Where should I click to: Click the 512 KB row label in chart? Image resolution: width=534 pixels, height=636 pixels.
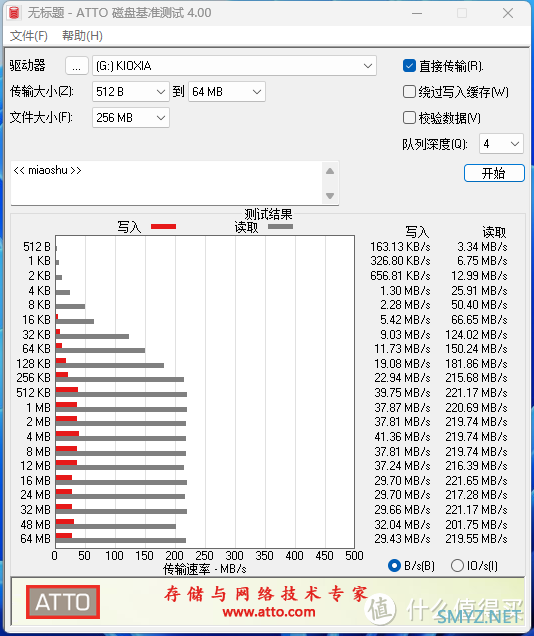(34, 393)
